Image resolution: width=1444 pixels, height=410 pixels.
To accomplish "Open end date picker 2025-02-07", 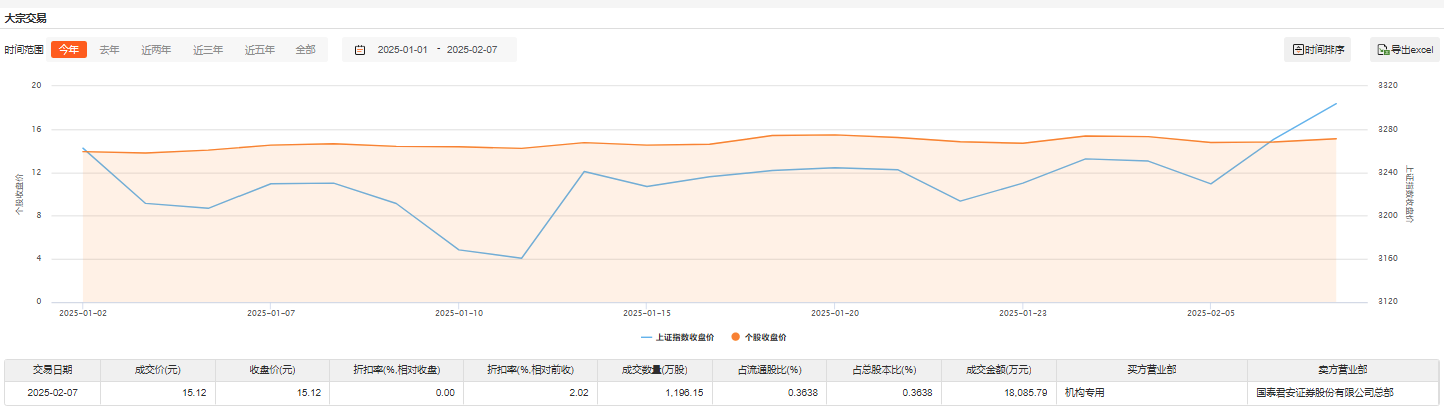I will [472, 50].
